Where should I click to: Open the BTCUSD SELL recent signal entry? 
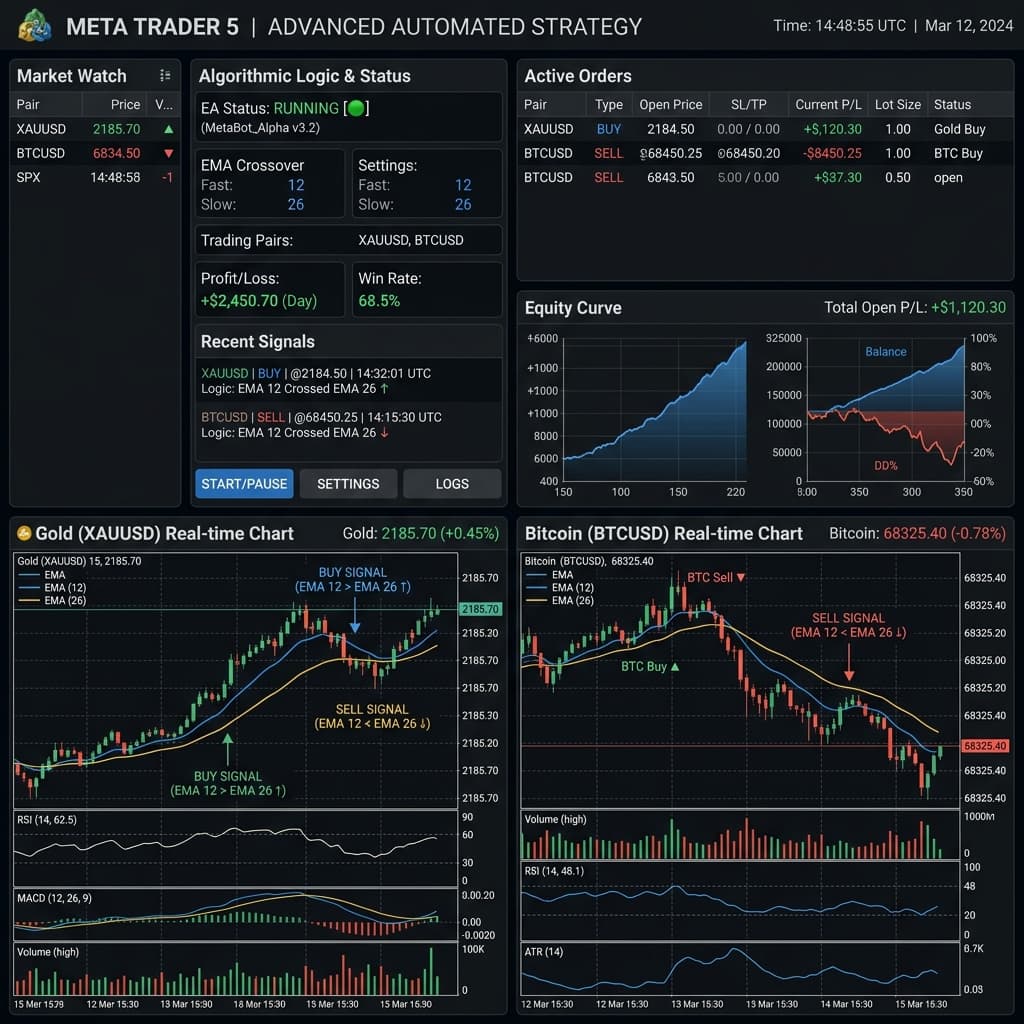pos(349,425)
